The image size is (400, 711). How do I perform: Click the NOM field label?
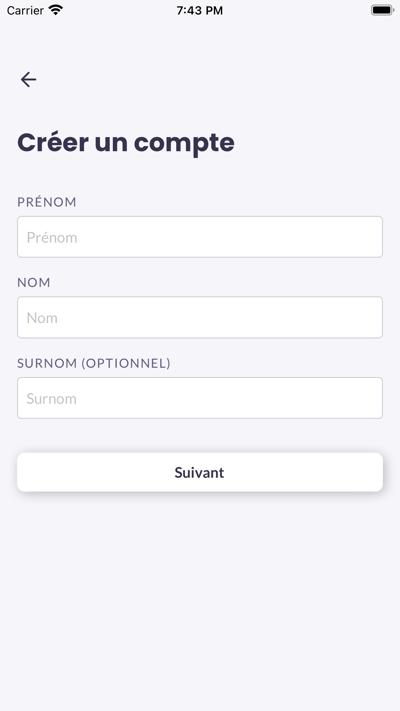(34, 282)
